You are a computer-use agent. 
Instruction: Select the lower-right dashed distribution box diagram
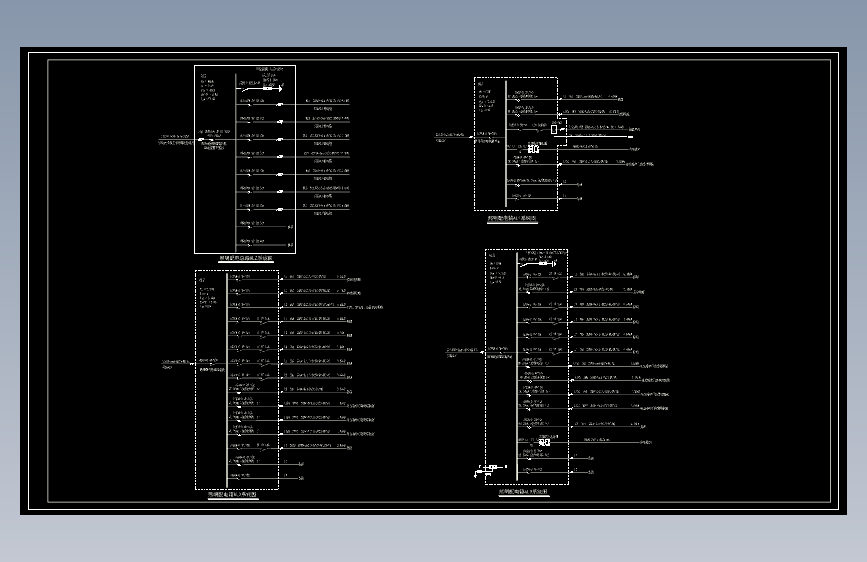(526, 367)
